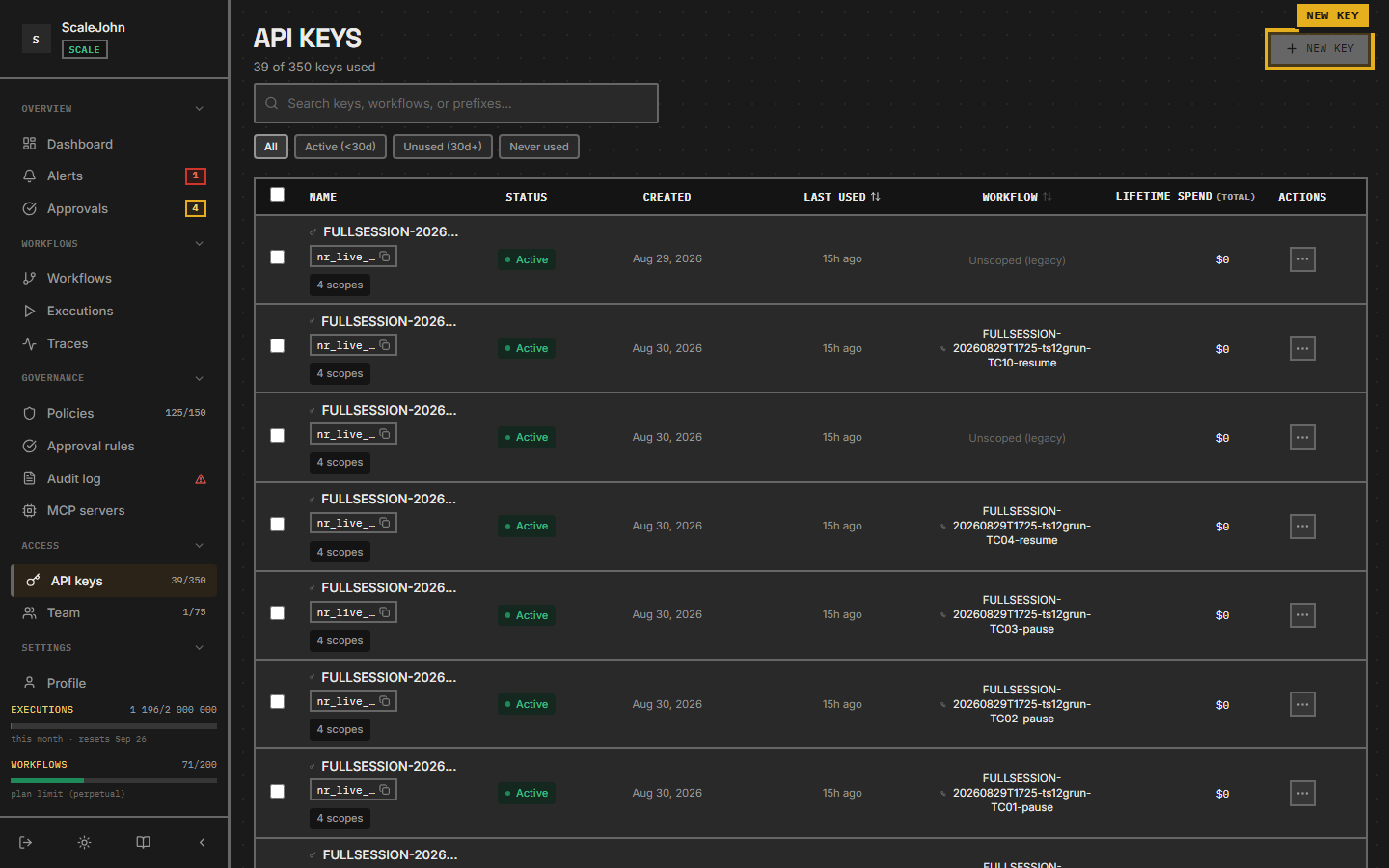Click the search magnifier icon

272,103
